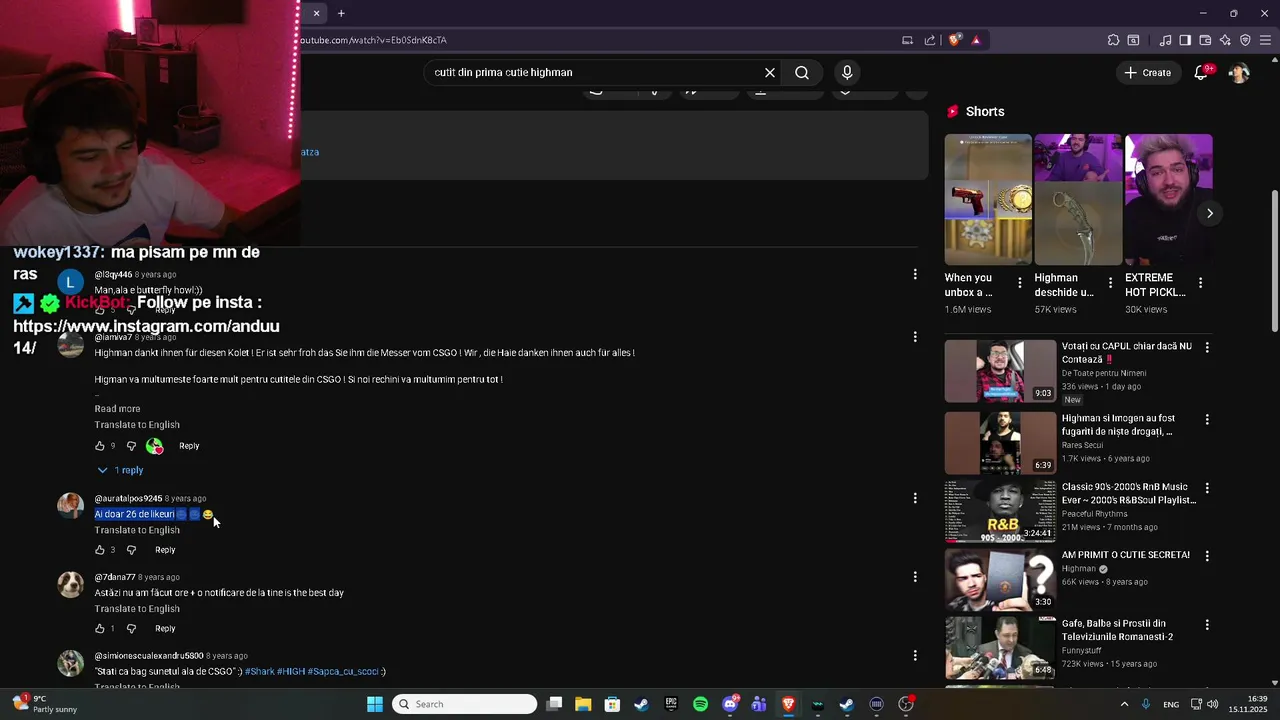The height and width of the screenshot is (720, 1280).
Task: Show next Shorts with arrow
Action: click(x=1210, y=213)
